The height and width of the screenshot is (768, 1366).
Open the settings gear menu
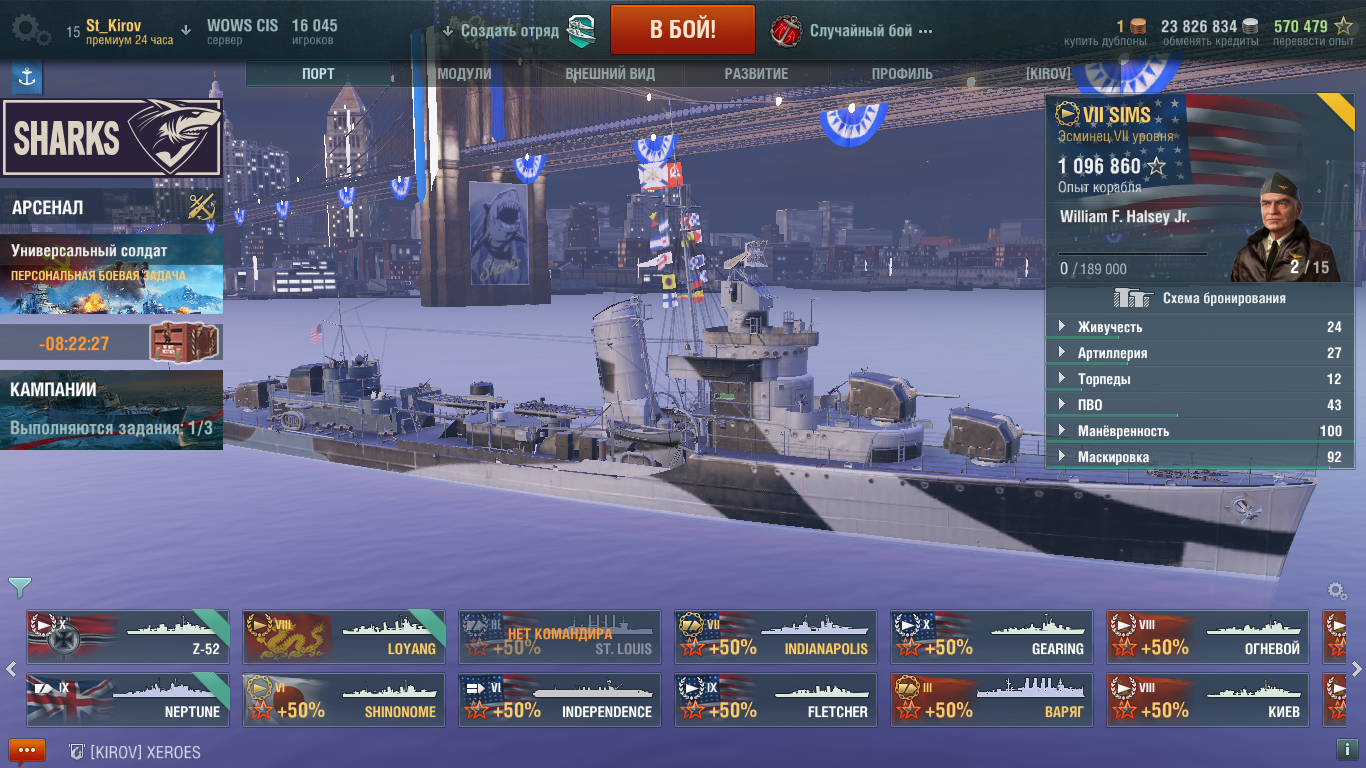[x=31, y=29]
